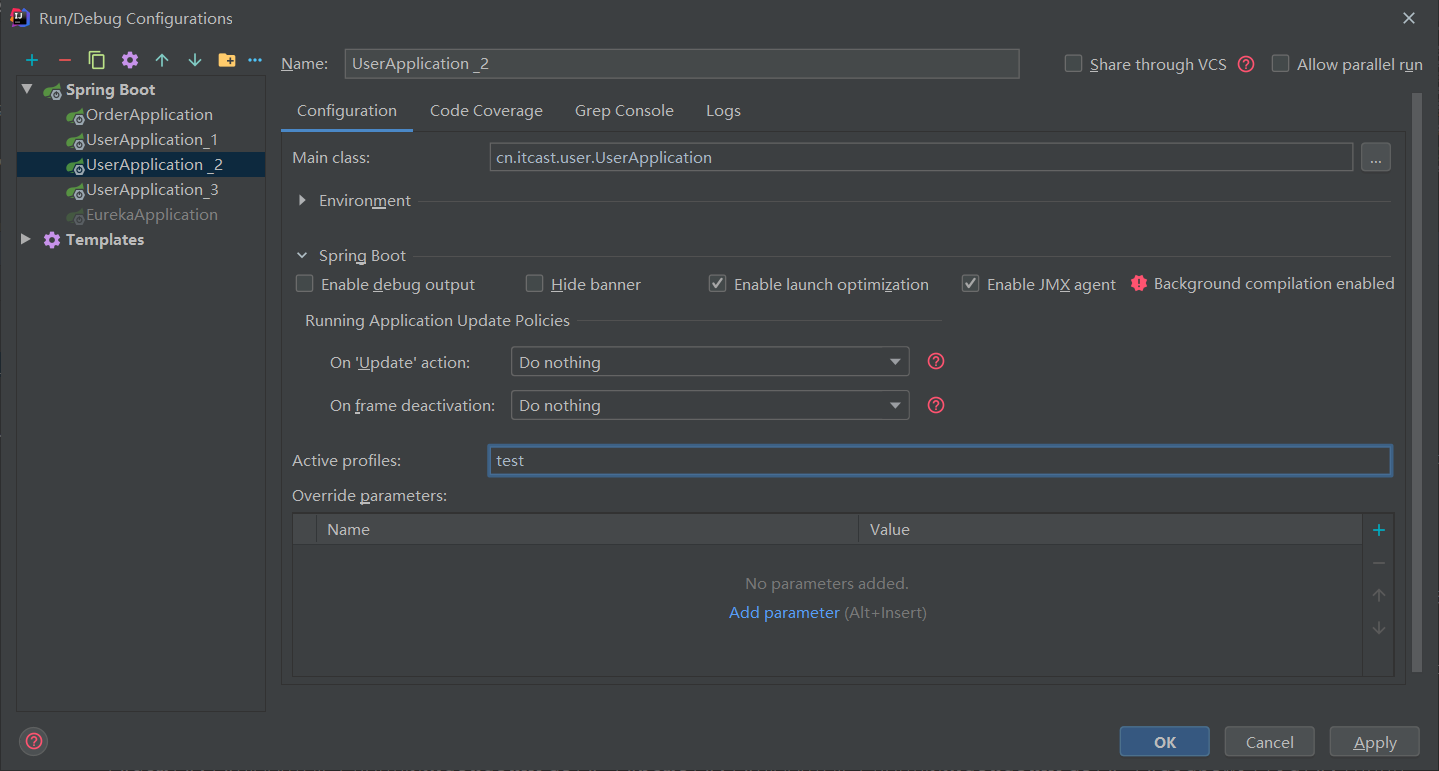The width and height of the screenshot is (1439, 771).
Task: Open the Grep Console tab
Action: click(x=624, y=111)
